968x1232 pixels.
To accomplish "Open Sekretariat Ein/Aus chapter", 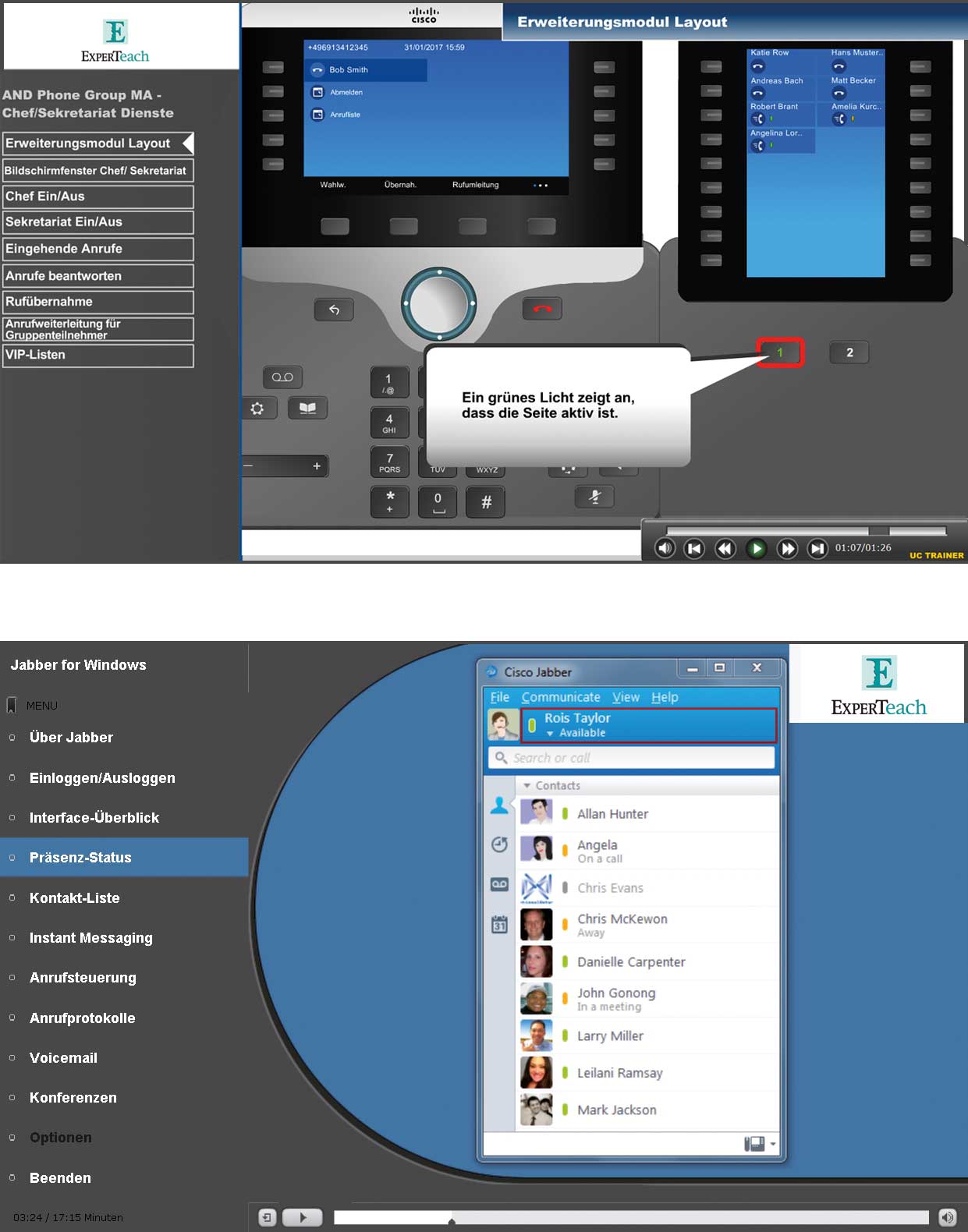I will 98,222.
